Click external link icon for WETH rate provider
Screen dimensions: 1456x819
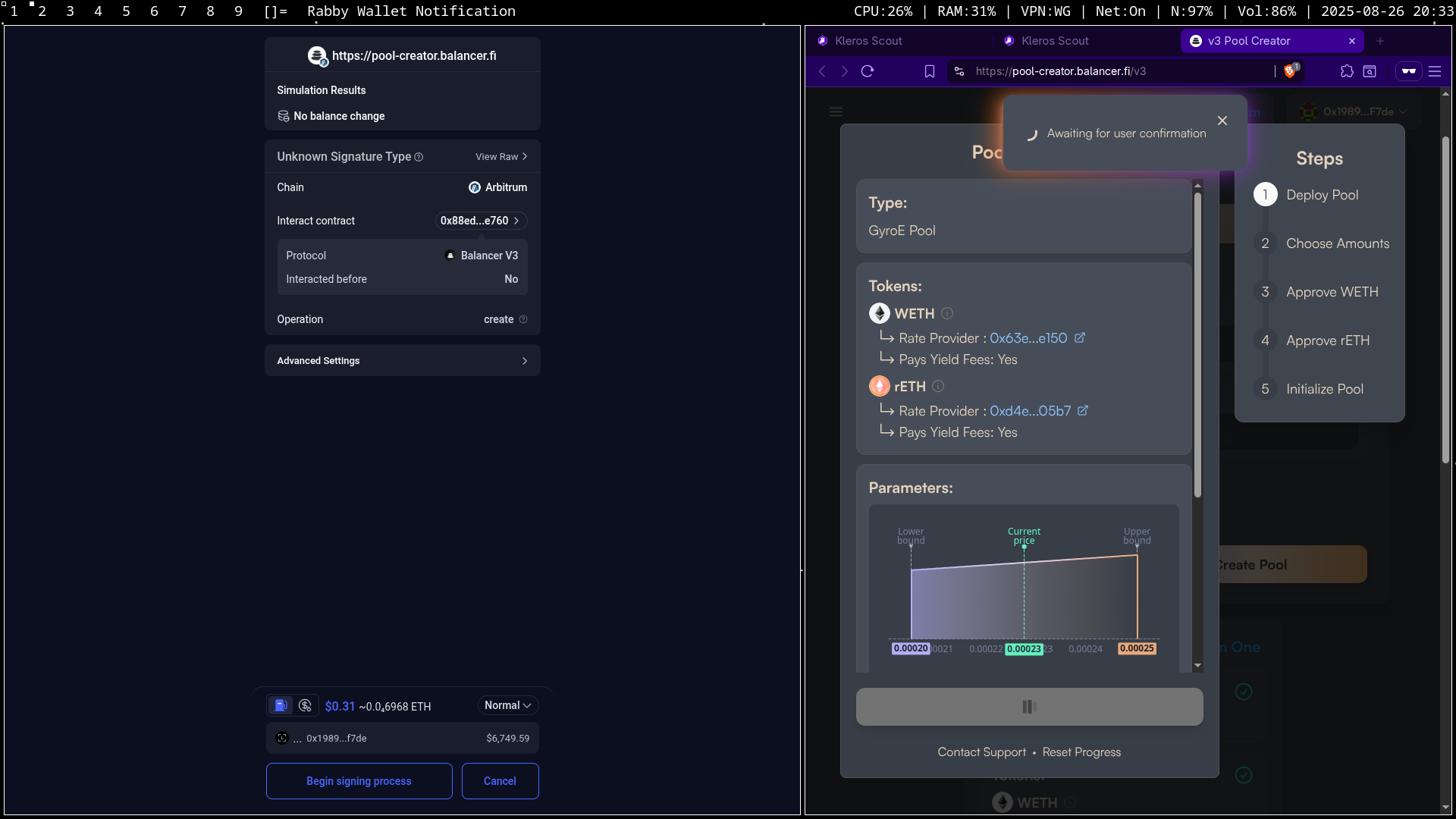click(x=1080, y=337)
